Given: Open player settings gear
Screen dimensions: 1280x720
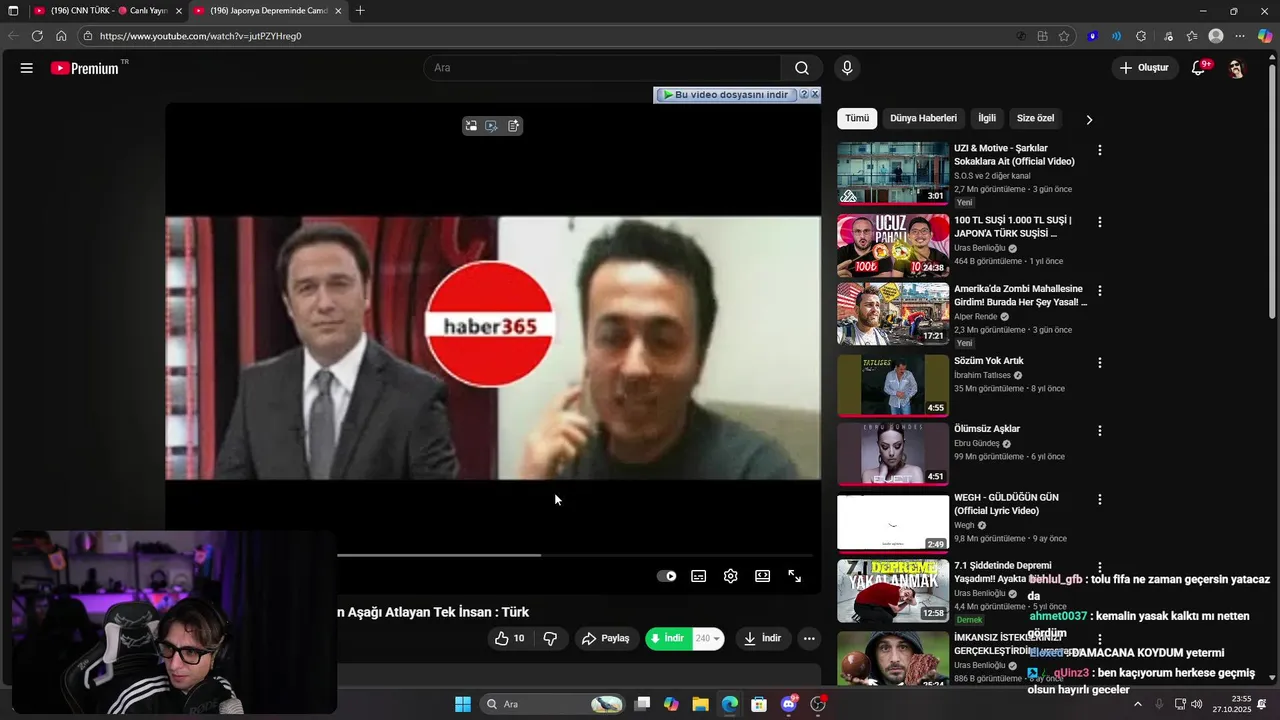Looking at the screenshot, I should pos(731,576).
